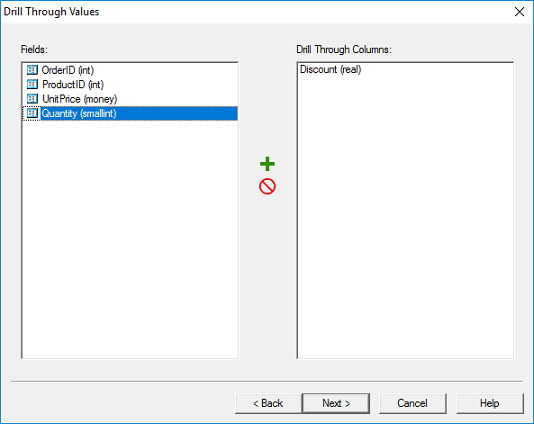
Task: Select Discount (real) in Drill Through Columns
Action: click(330, 69)
